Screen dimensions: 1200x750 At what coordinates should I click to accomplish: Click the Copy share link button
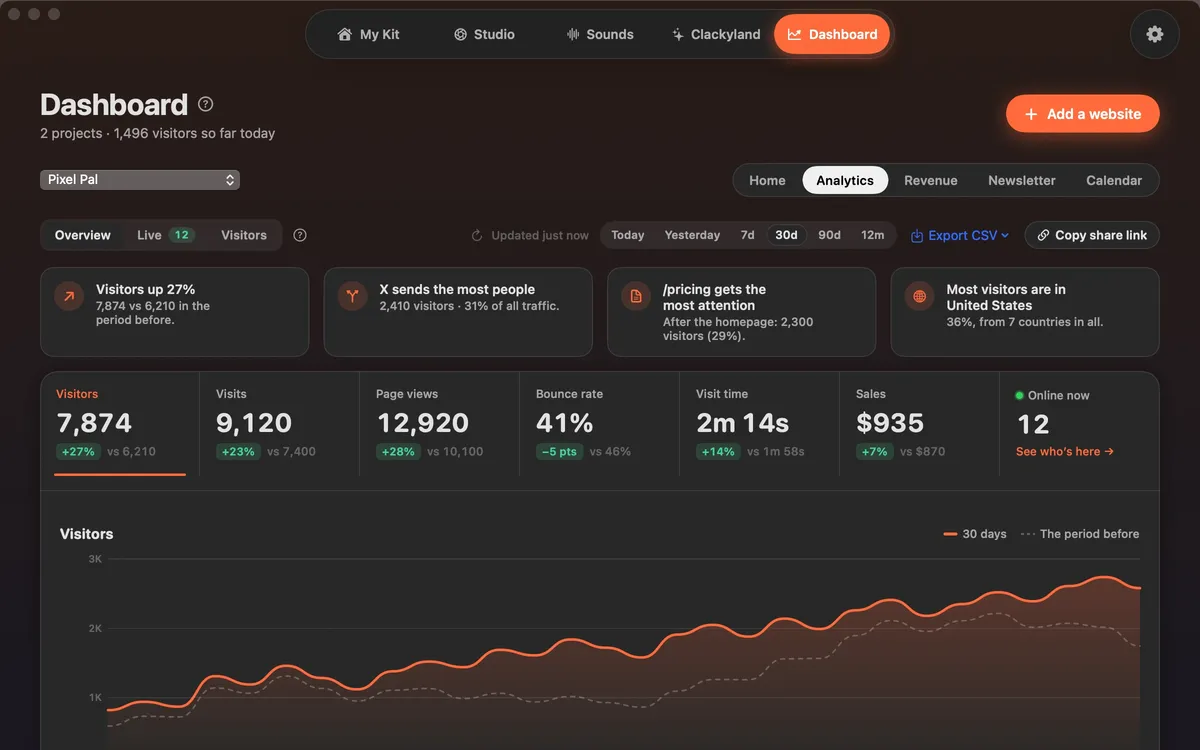pos(1092,235)
